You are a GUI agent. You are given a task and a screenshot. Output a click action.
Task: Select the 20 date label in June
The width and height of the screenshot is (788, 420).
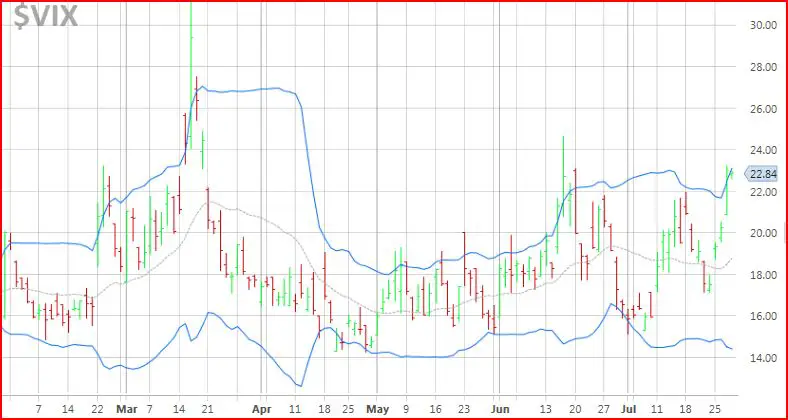click(x=576, y=409)
